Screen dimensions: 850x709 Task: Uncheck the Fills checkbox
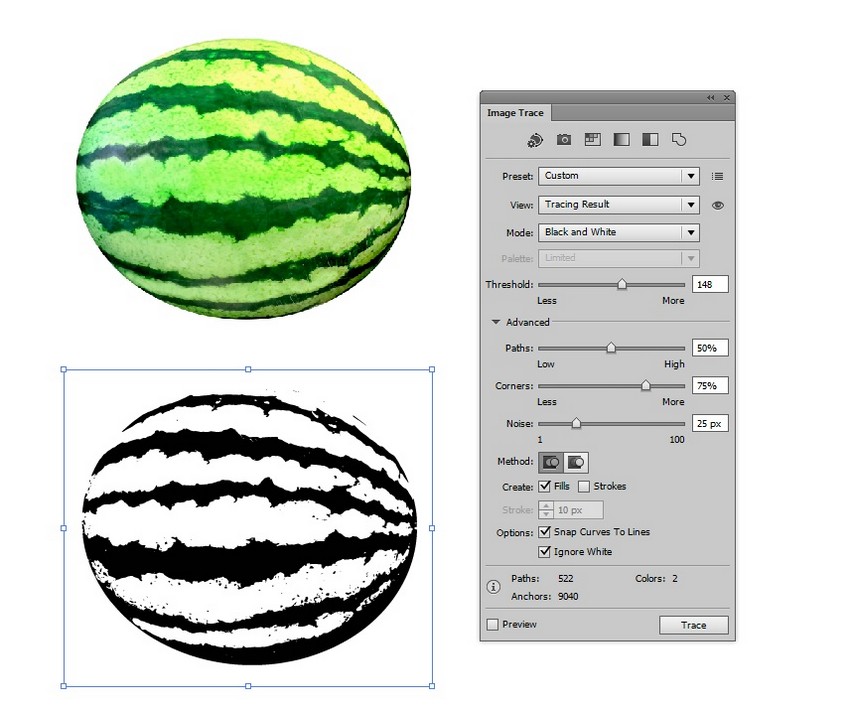point(544,486)
